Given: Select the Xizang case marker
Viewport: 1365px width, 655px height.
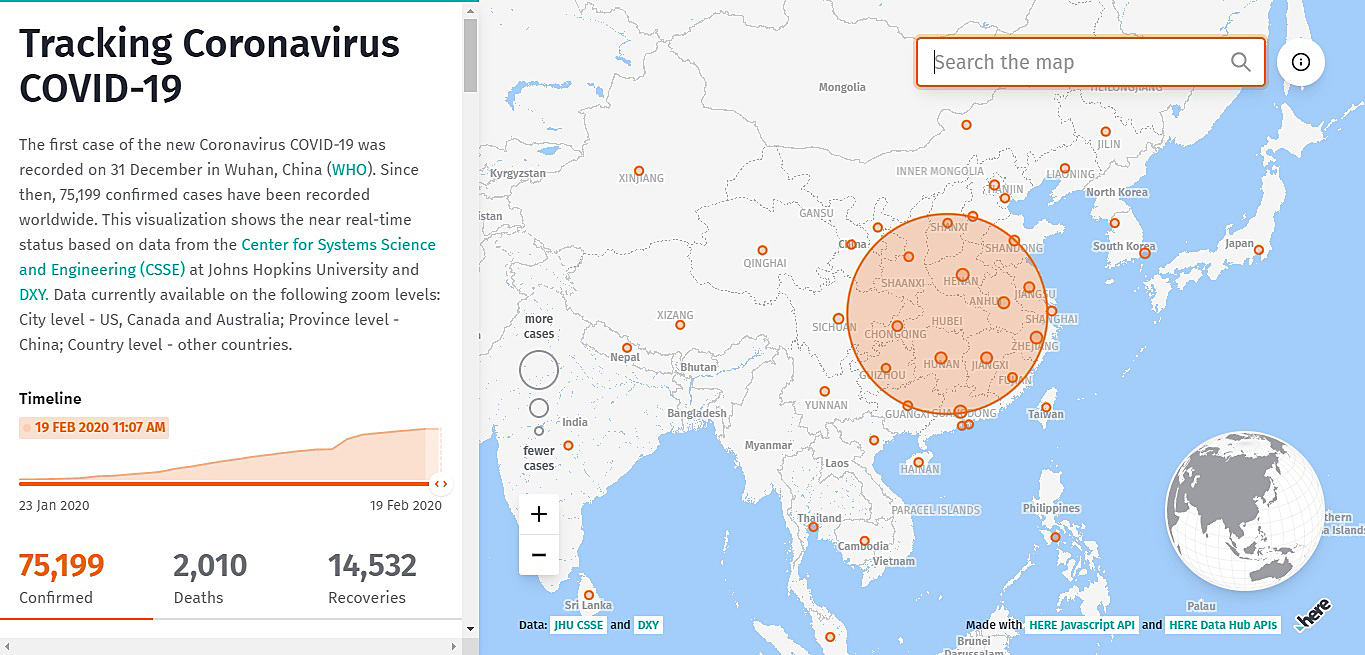Looking at the screenshot, I should [x=680, y=324].
